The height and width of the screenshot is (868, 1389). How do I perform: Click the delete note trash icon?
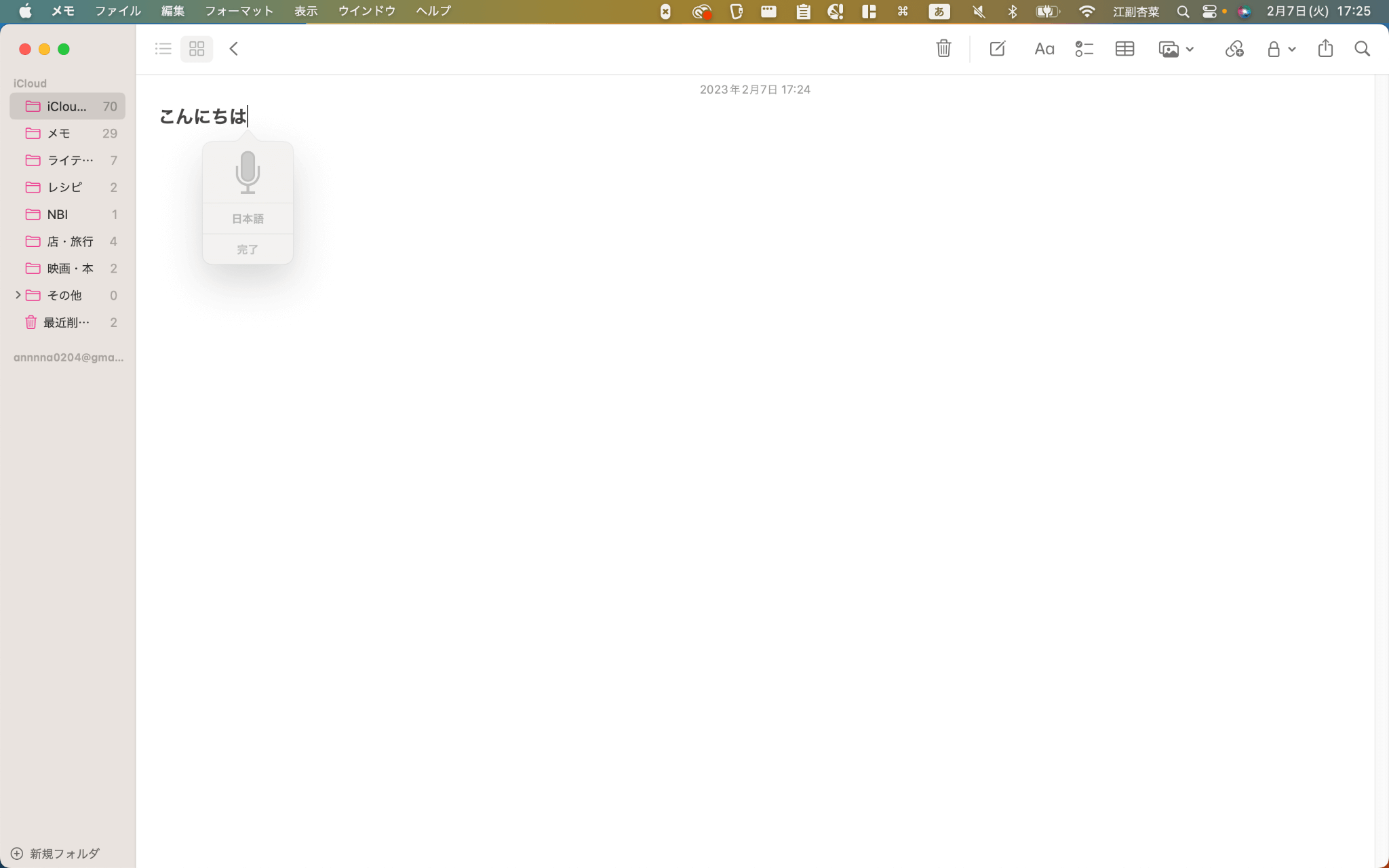(x=944, y=48)
